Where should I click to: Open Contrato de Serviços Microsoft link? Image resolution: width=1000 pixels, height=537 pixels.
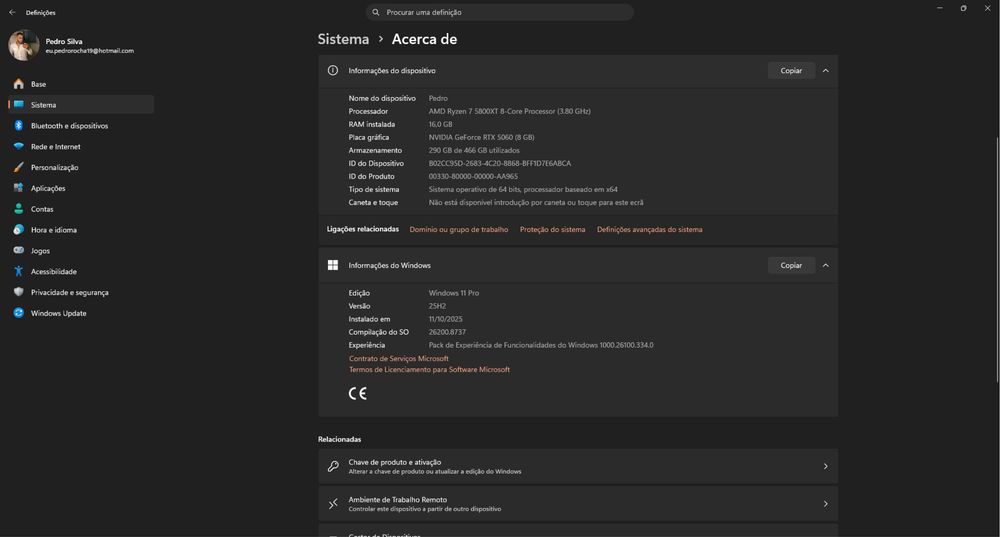399,358
